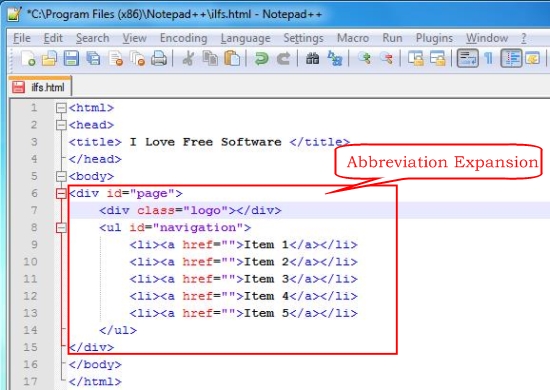Open the Window menu
The height and width of the screenshot is (390, 550).
pyautogui.click(x=487, y=38)
